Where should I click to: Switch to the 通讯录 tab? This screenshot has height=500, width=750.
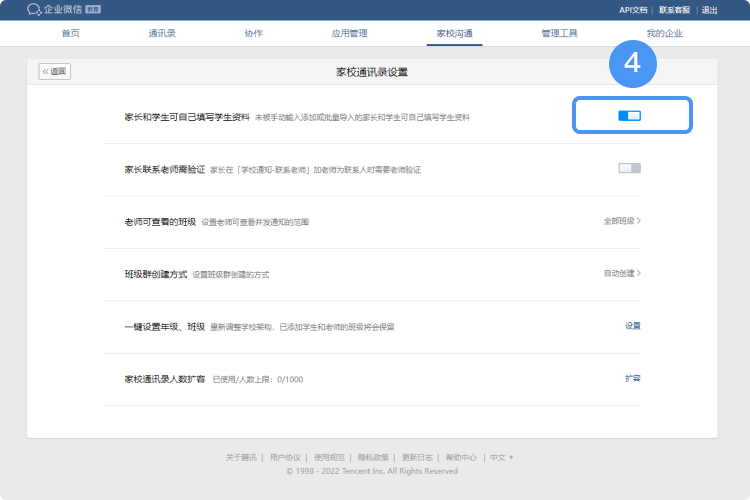162,33
